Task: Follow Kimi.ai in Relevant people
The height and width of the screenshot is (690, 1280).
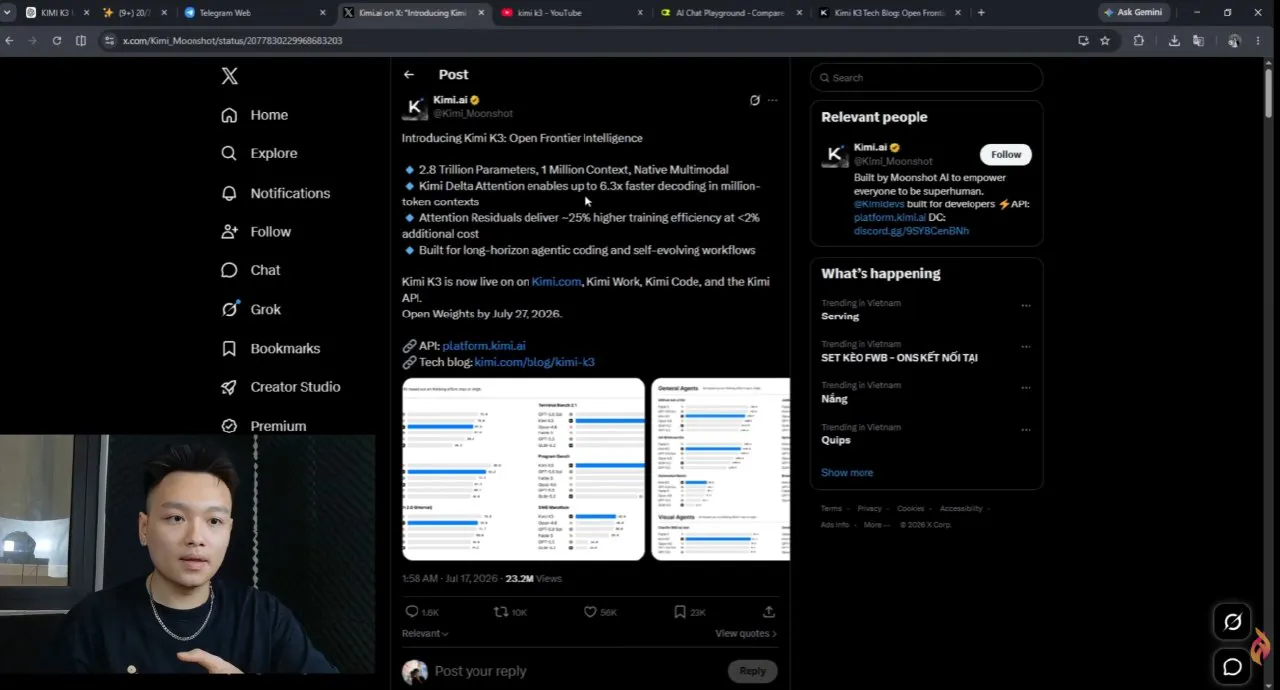Action: (1006, 154)
